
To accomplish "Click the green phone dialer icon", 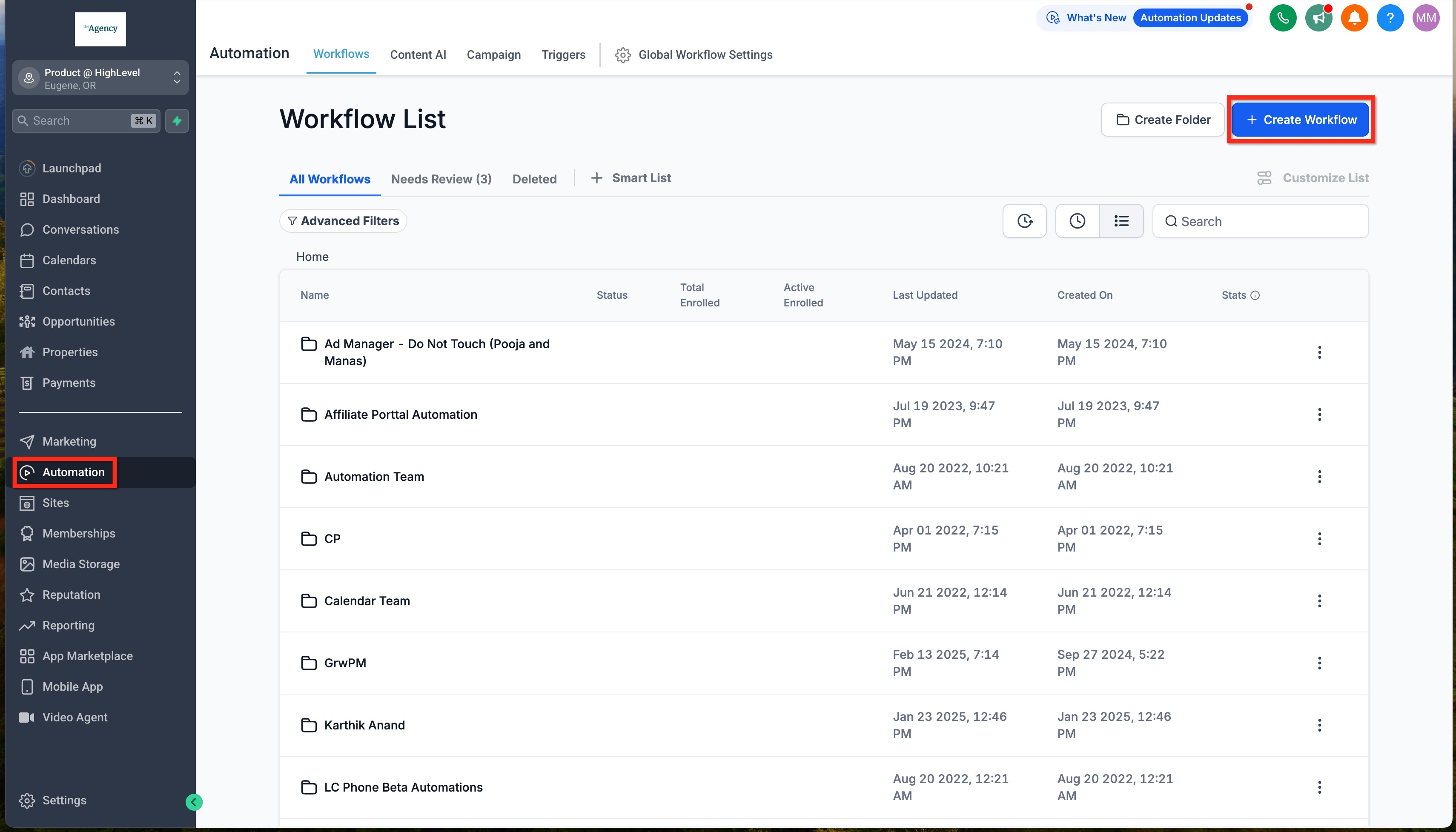I will coord(1282,18).
